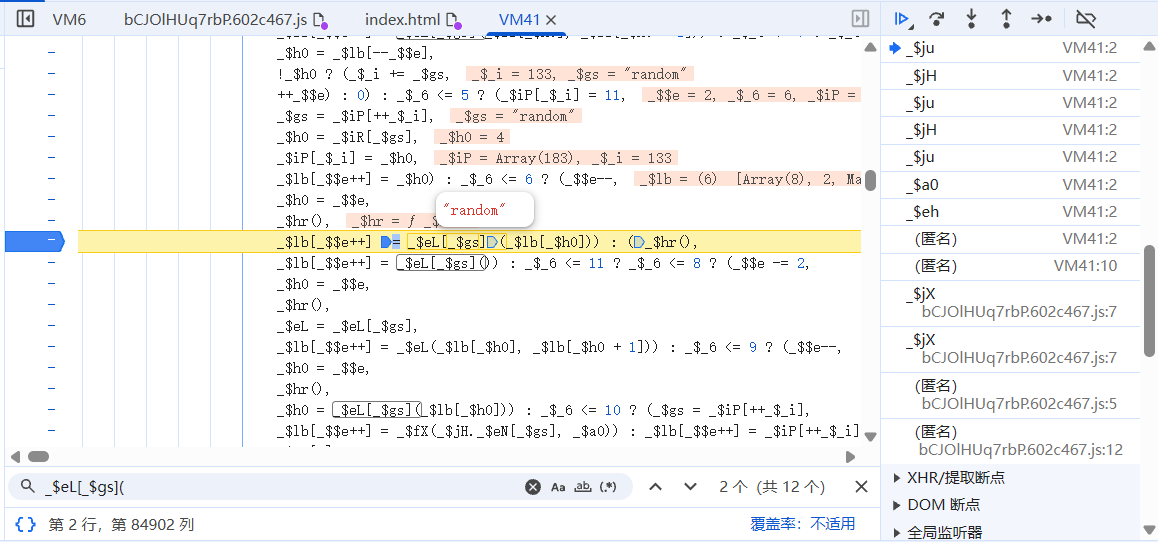Toggle match case (Aa) in search

[558, 487]
